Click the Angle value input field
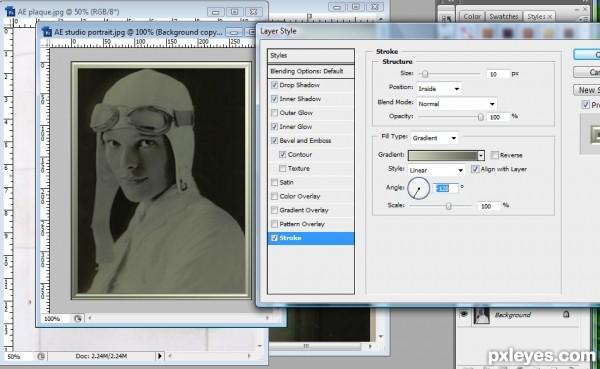Viewport: 600px width, 369px height. click(445, 188)
